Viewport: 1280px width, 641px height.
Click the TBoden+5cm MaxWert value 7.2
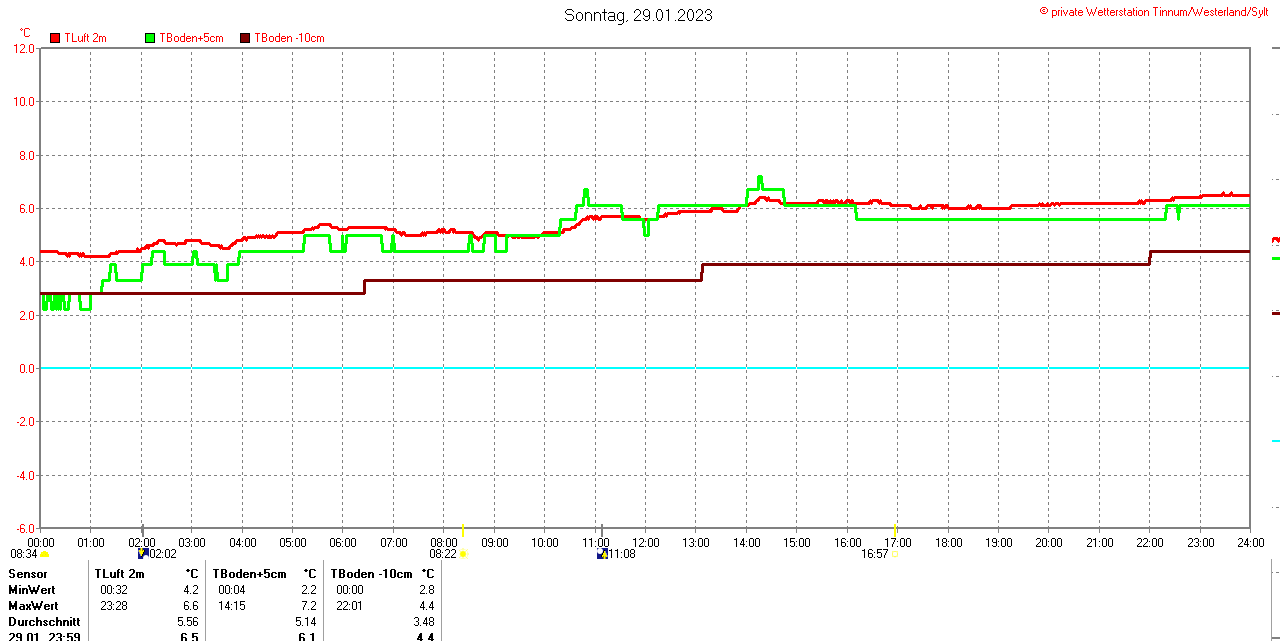[308, 606]
